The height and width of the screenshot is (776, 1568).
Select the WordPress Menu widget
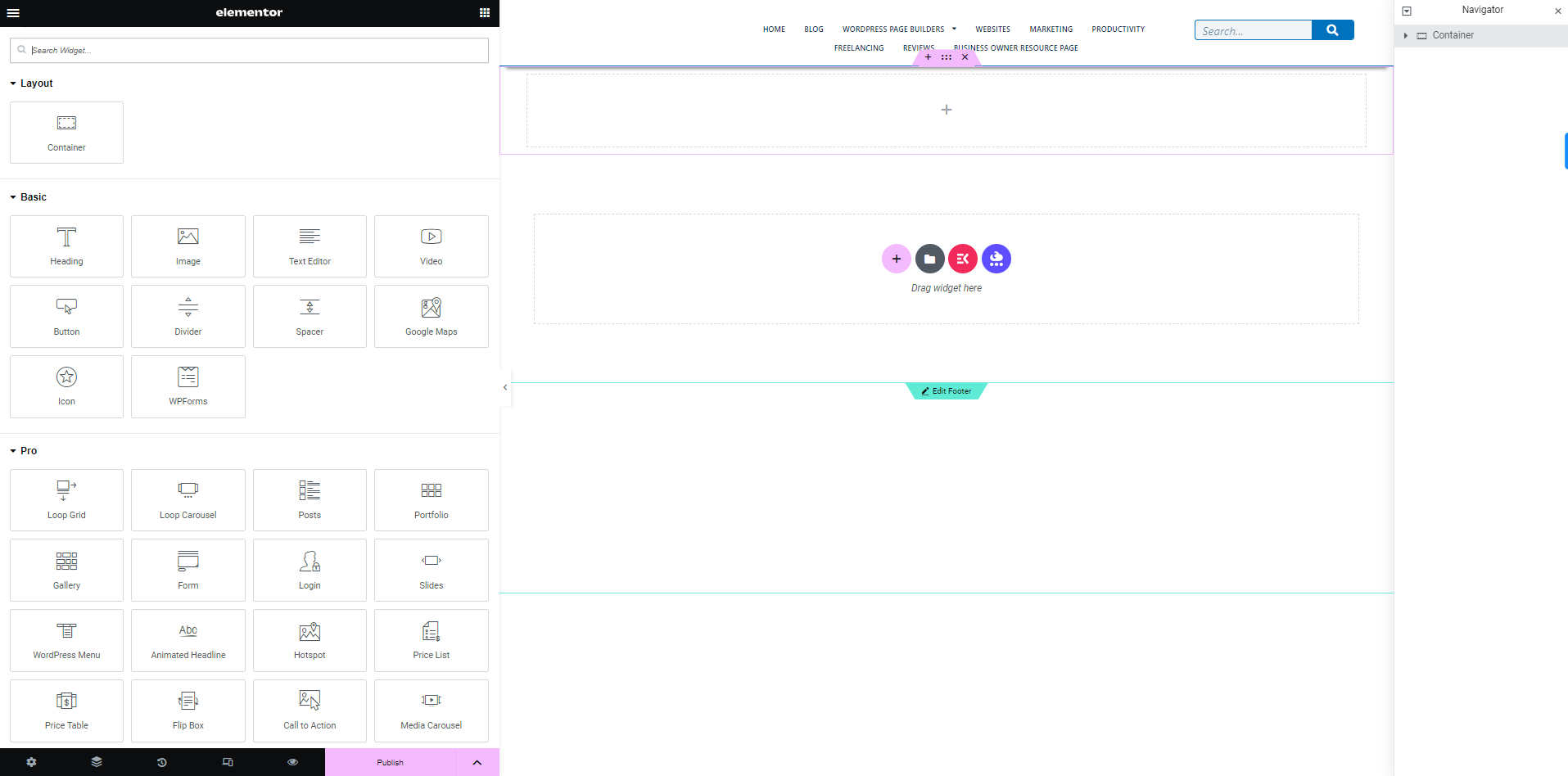pos(66,640)
